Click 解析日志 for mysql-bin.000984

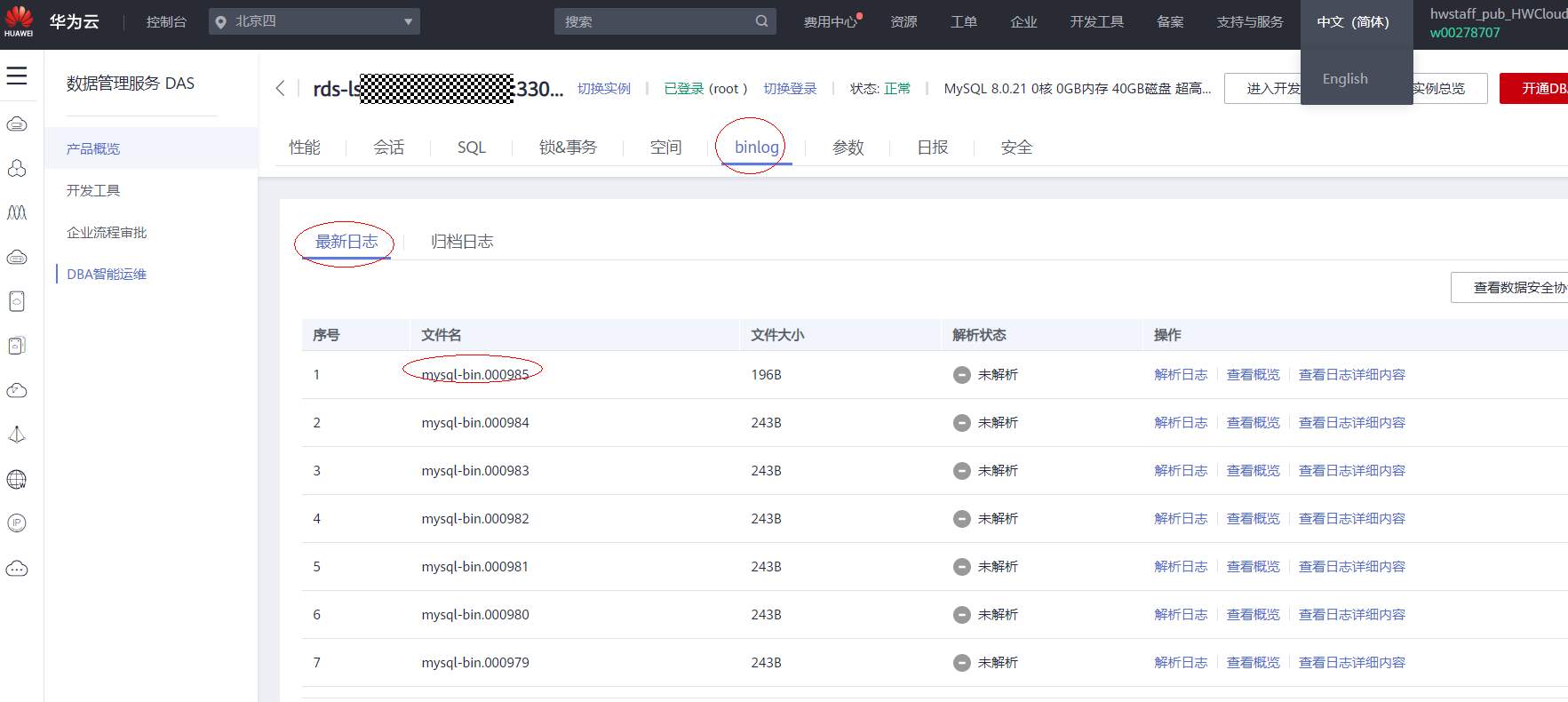click(x=1181, y=423)
